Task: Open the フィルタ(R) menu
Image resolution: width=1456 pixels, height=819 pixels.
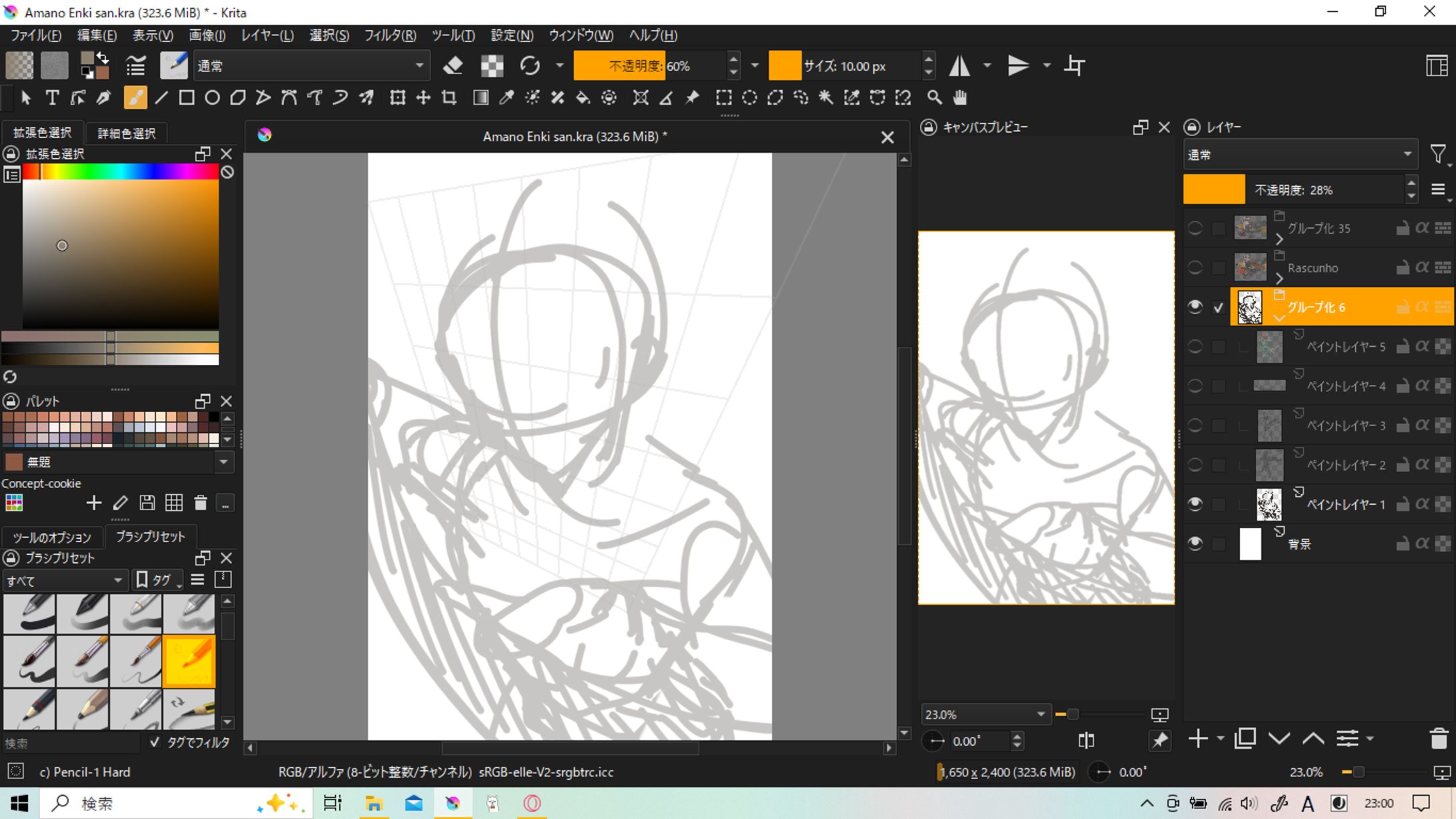Action: (390, 35)
